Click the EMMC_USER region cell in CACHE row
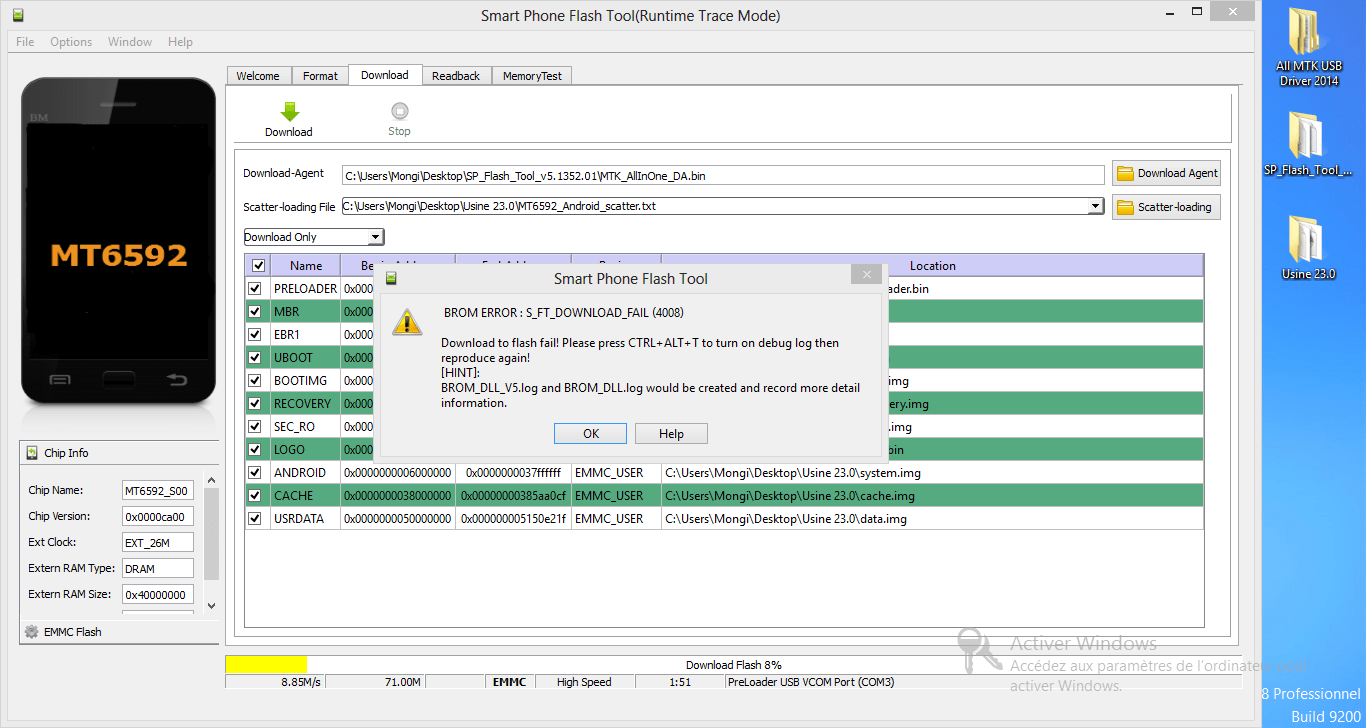Image resolution: width=1366 pixels, height=728 pixels. [x=616, y=496]
